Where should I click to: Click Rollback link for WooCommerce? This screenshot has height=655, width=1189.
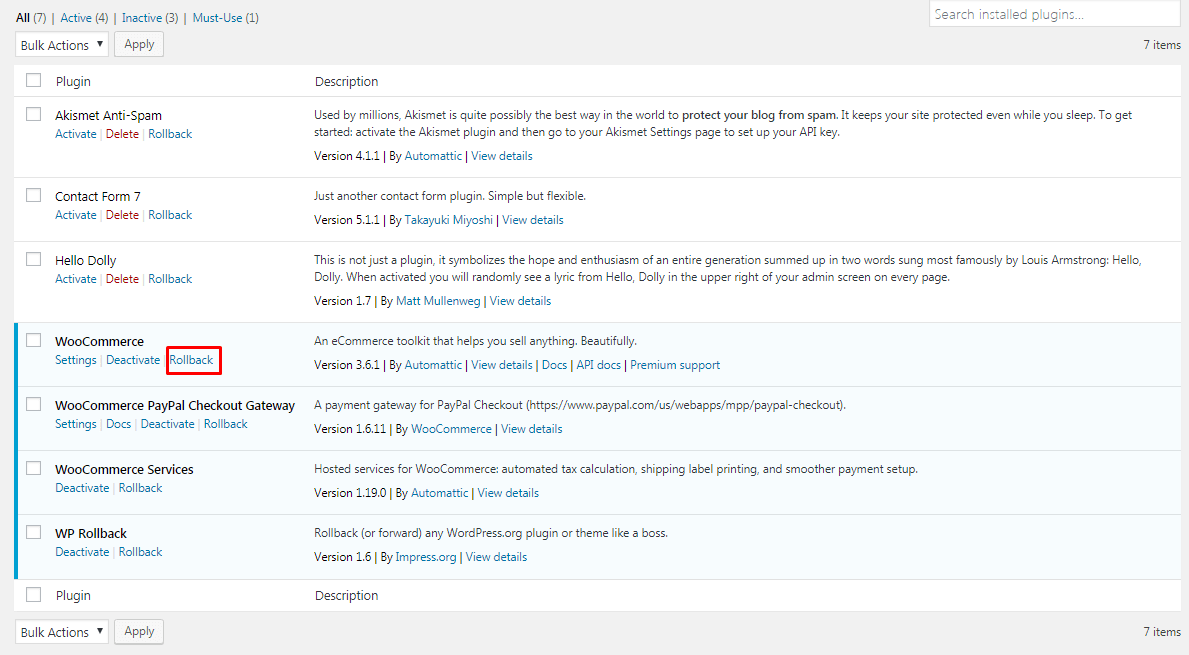tap(191, 360)
